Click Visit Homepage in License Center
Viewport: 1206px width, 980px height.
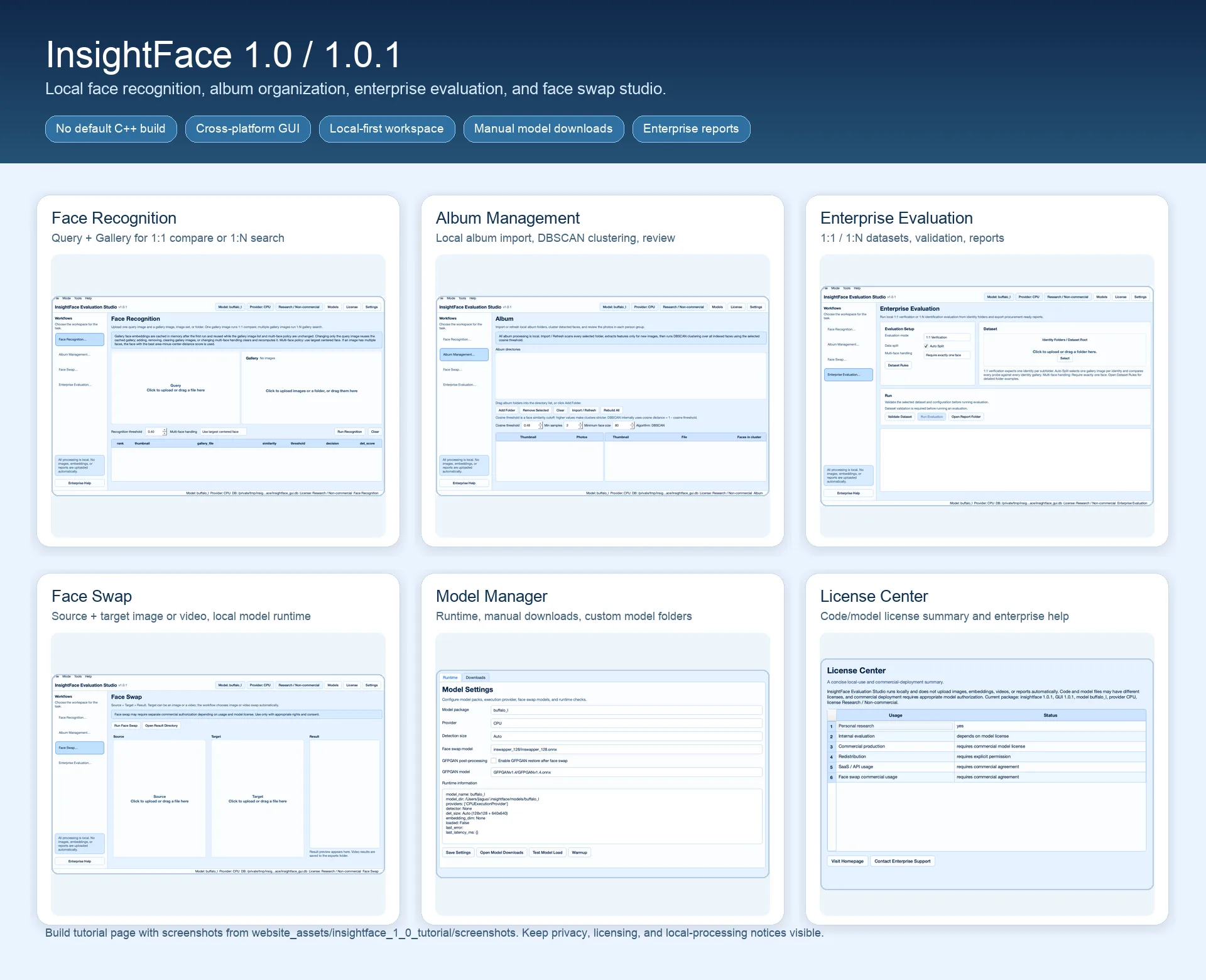coord(847,861)
